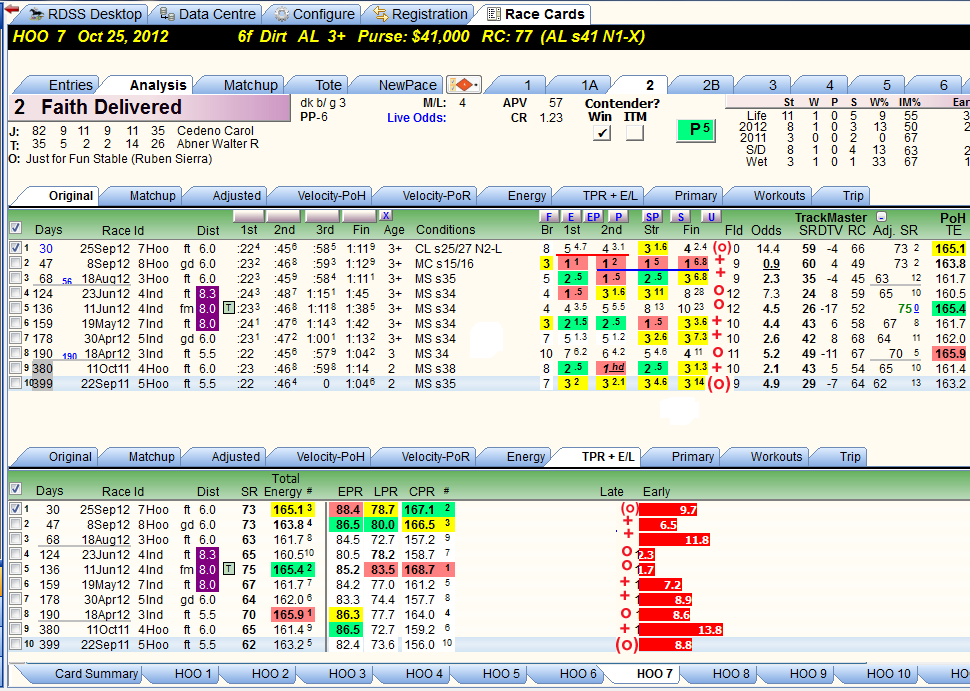Click the T icon in the TPR + E/L table's 11Jun12 row
This screenshot has height=691, width=970.
(228, 569)
